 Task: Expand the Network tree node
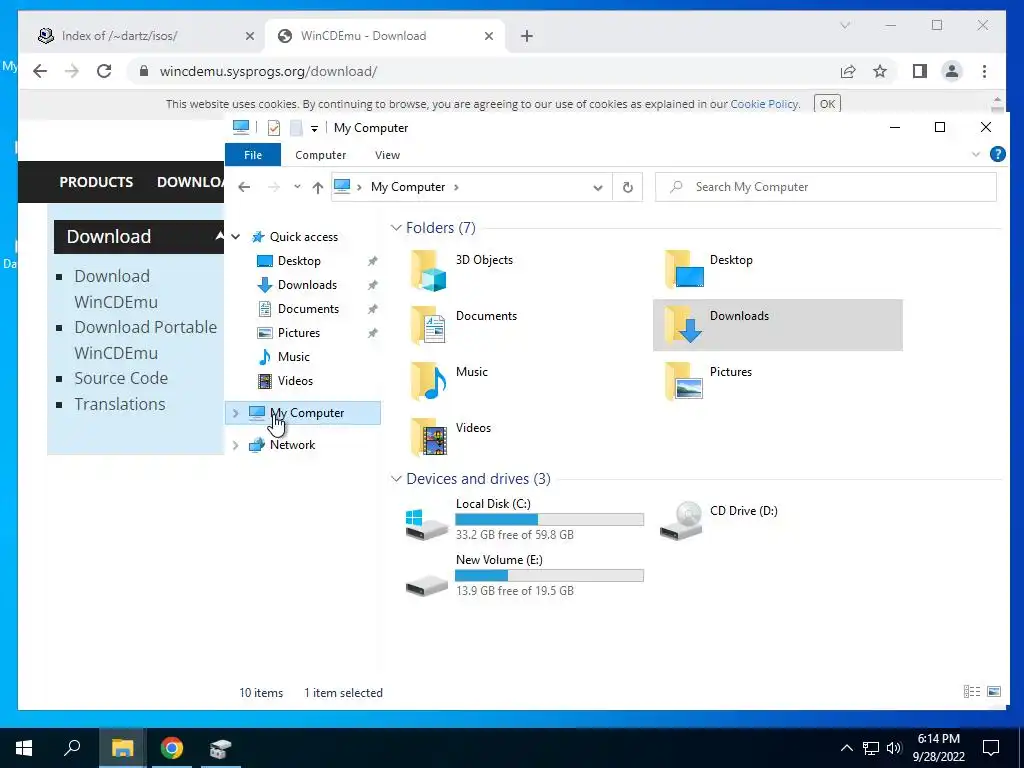click(236, 445)
